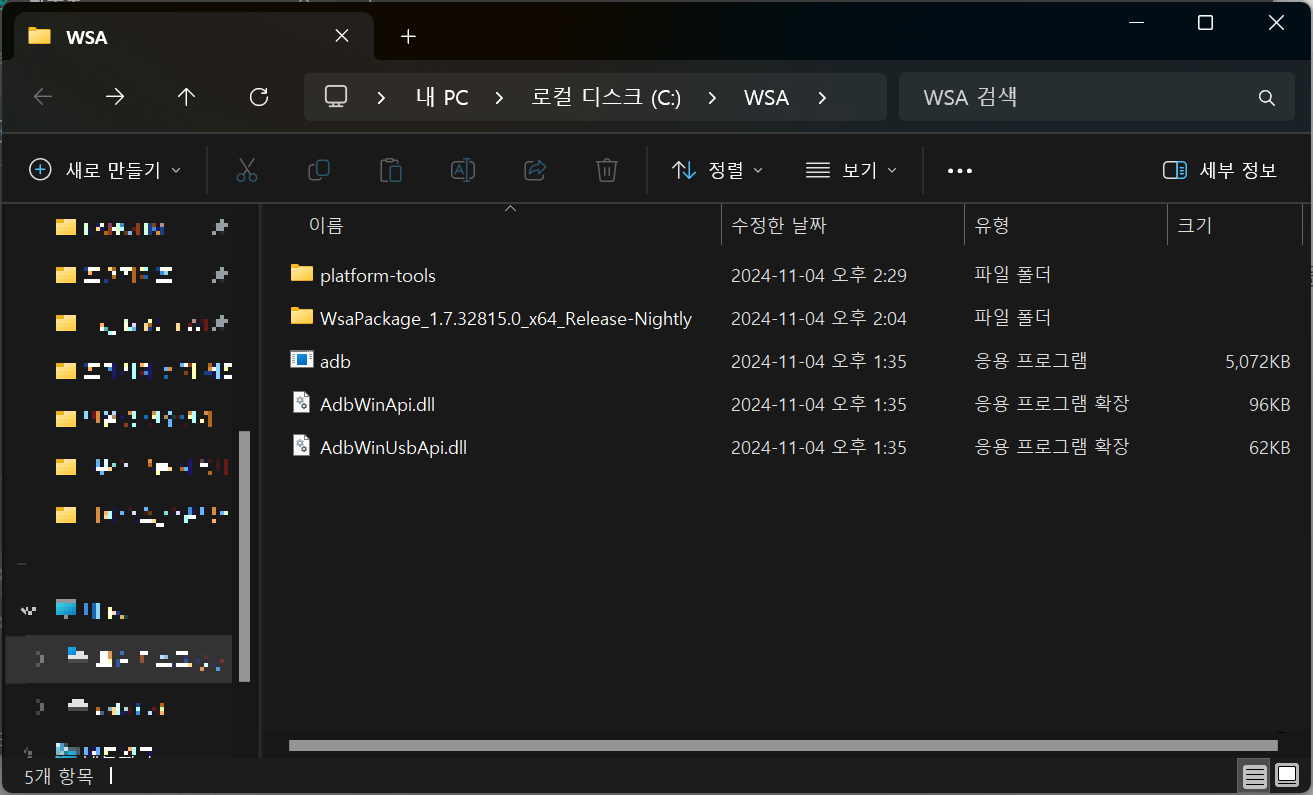Screen dimensions: 1313x795
Task: Select the adb file name
Action: point(335,361)
